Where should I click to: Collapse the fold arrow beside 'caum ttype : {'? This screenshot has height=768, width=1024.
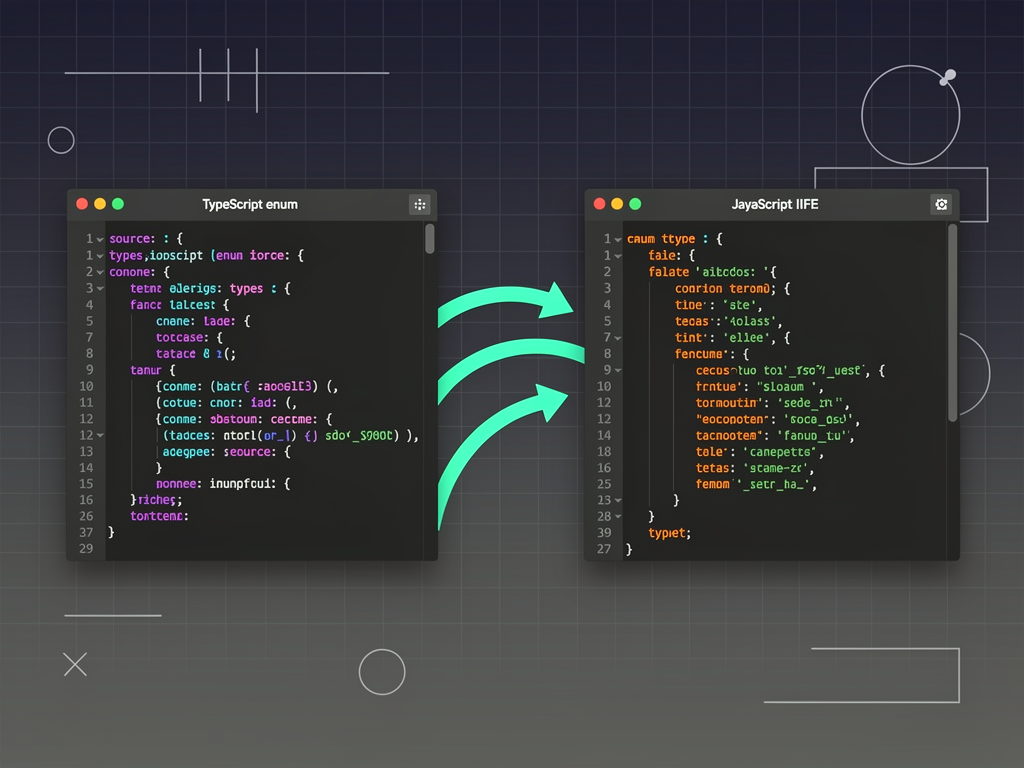[617, 240]
